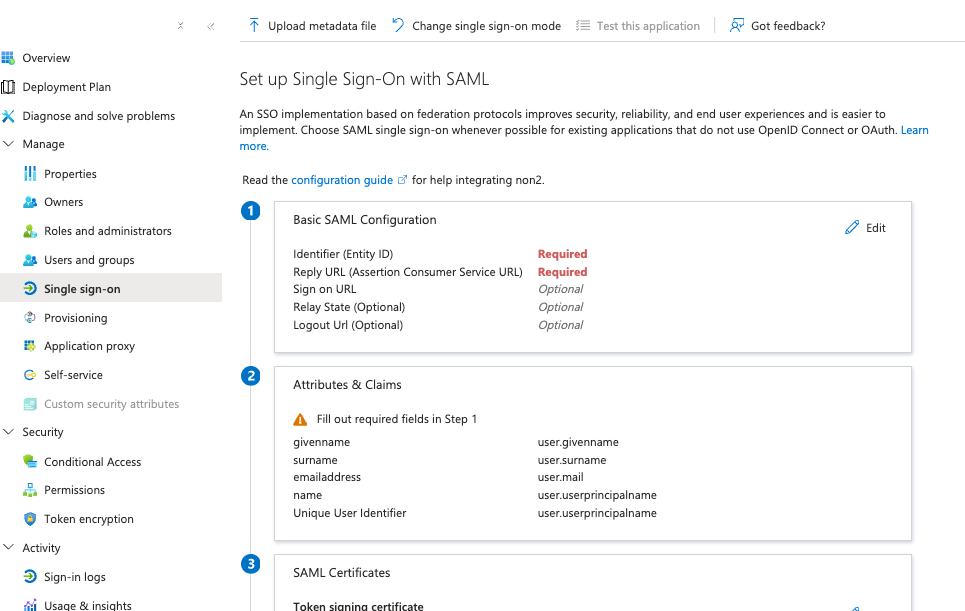The width and height of the screenshot is (965, 611).
Task: Click the Overview grid icon in sidebar
Action: [x=7, y=58]
